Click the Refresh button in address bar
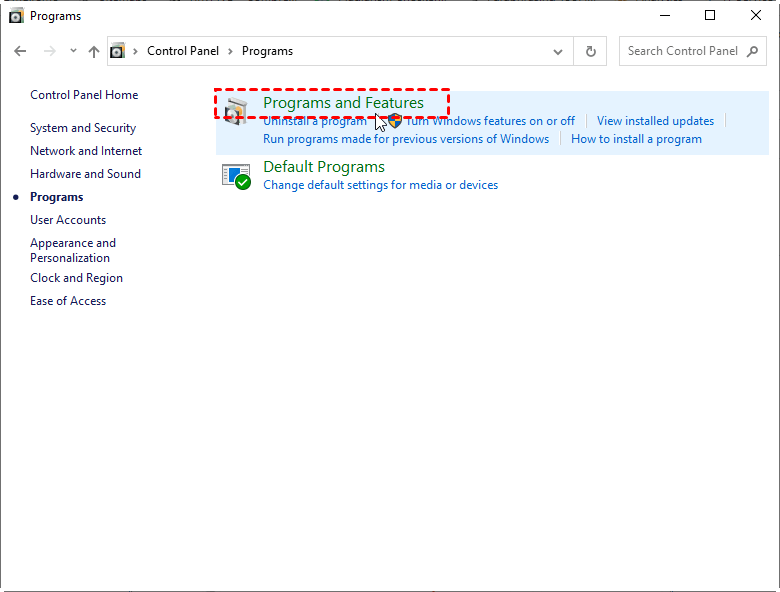 coord(591,51)
